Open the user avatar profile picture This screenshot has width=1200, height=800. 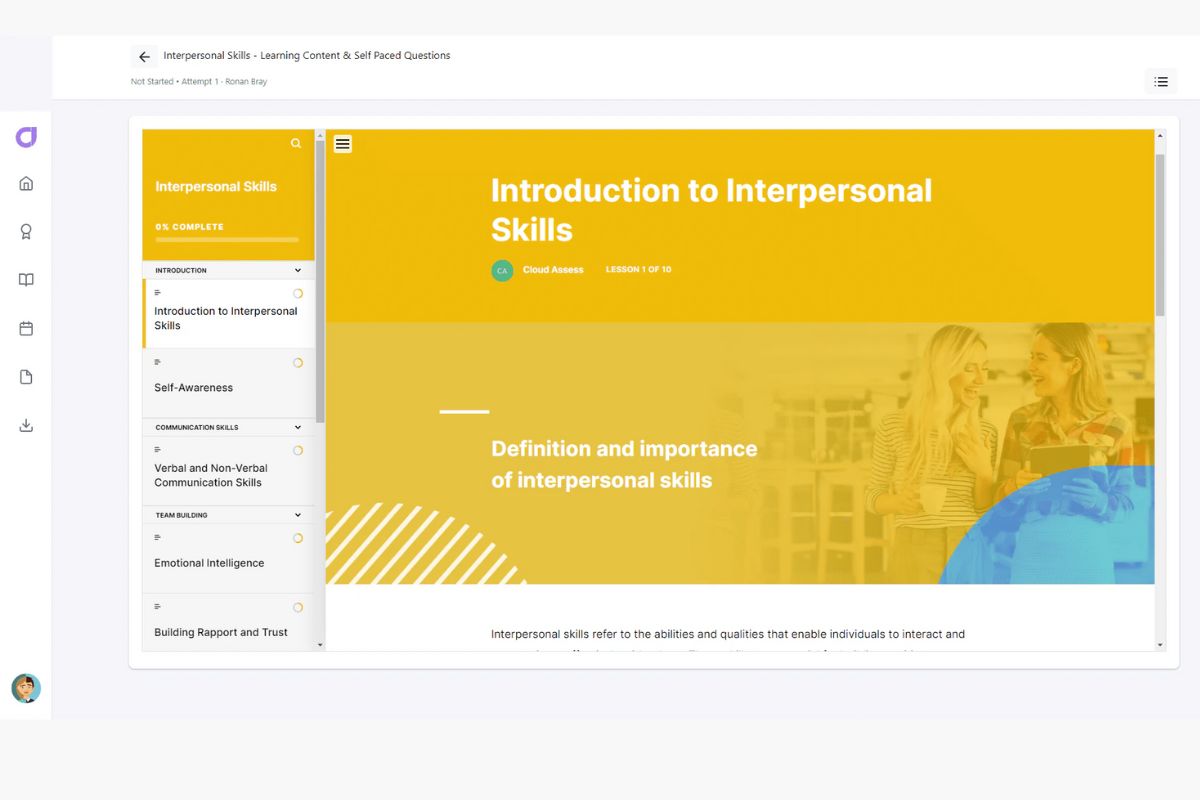(26, 688)
